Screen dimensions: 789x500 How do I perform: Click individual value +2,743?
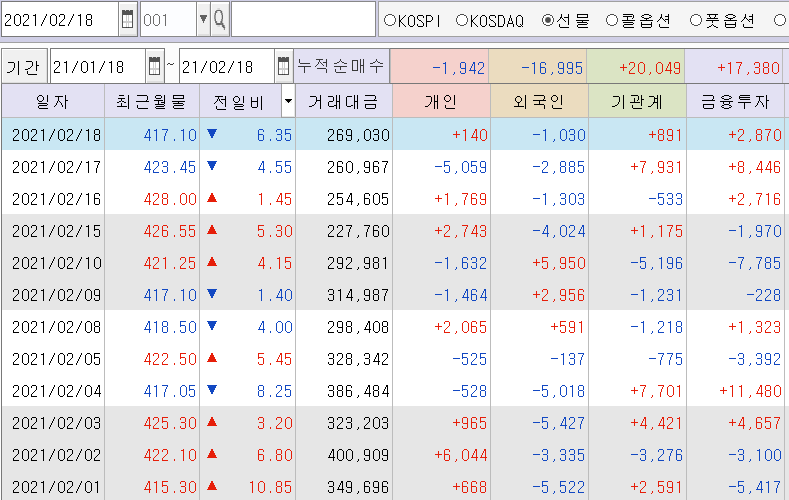coord(460,231)
